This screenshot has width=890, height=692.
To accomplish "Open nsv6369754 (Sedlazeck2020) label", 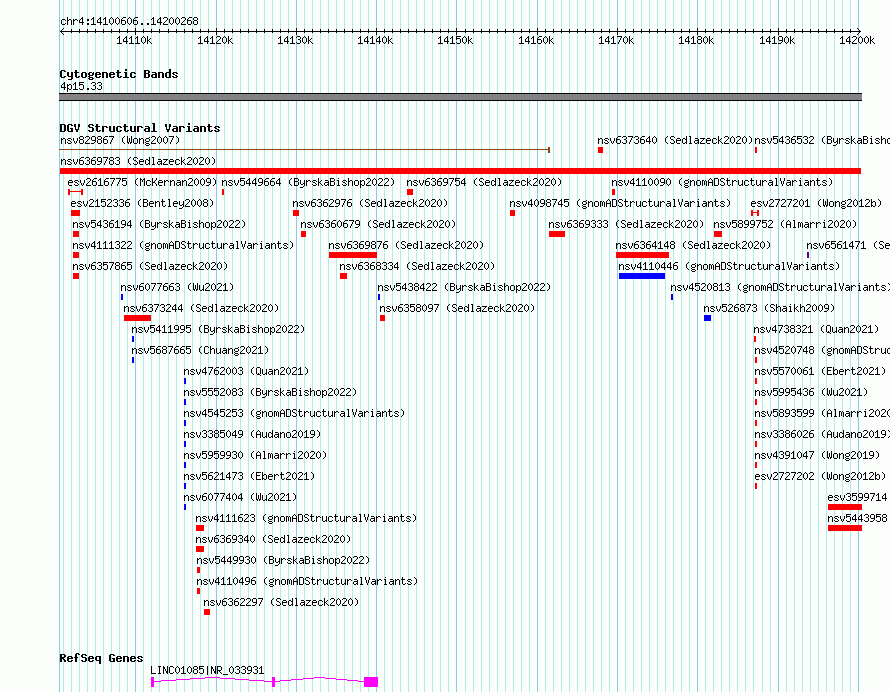I will [484, 182].
